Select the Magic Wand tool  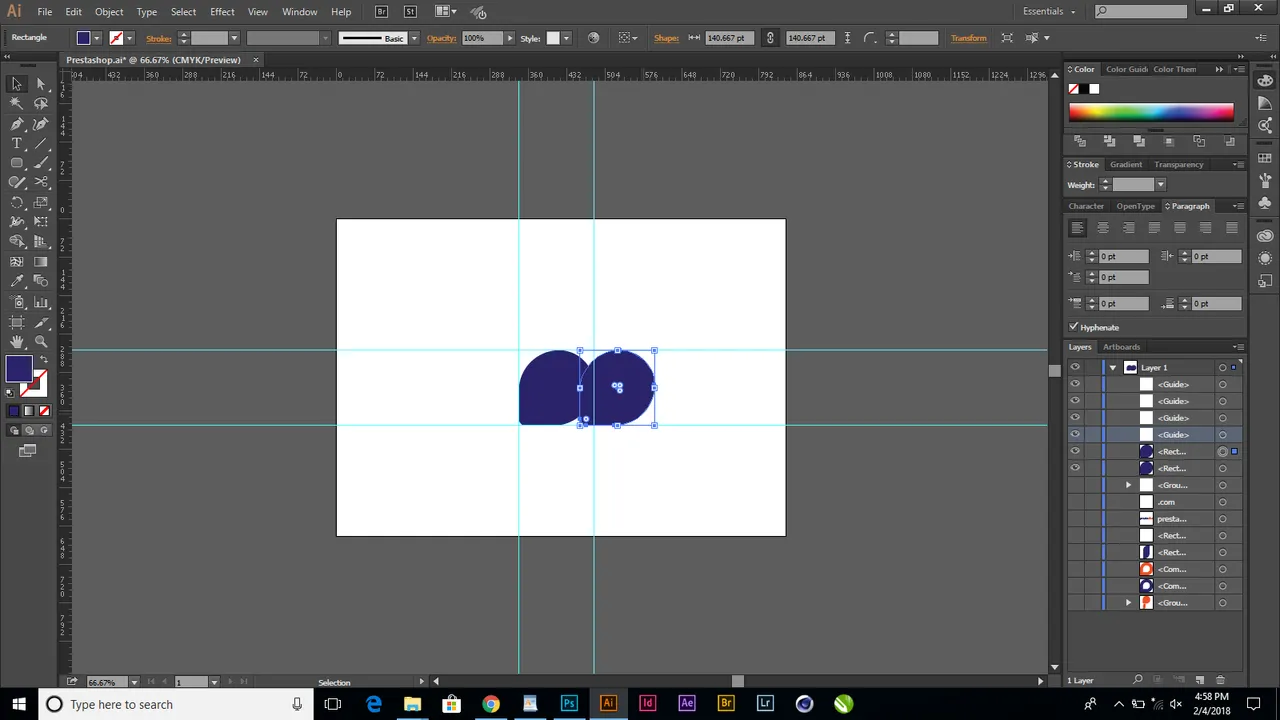(x=17, y=104)
